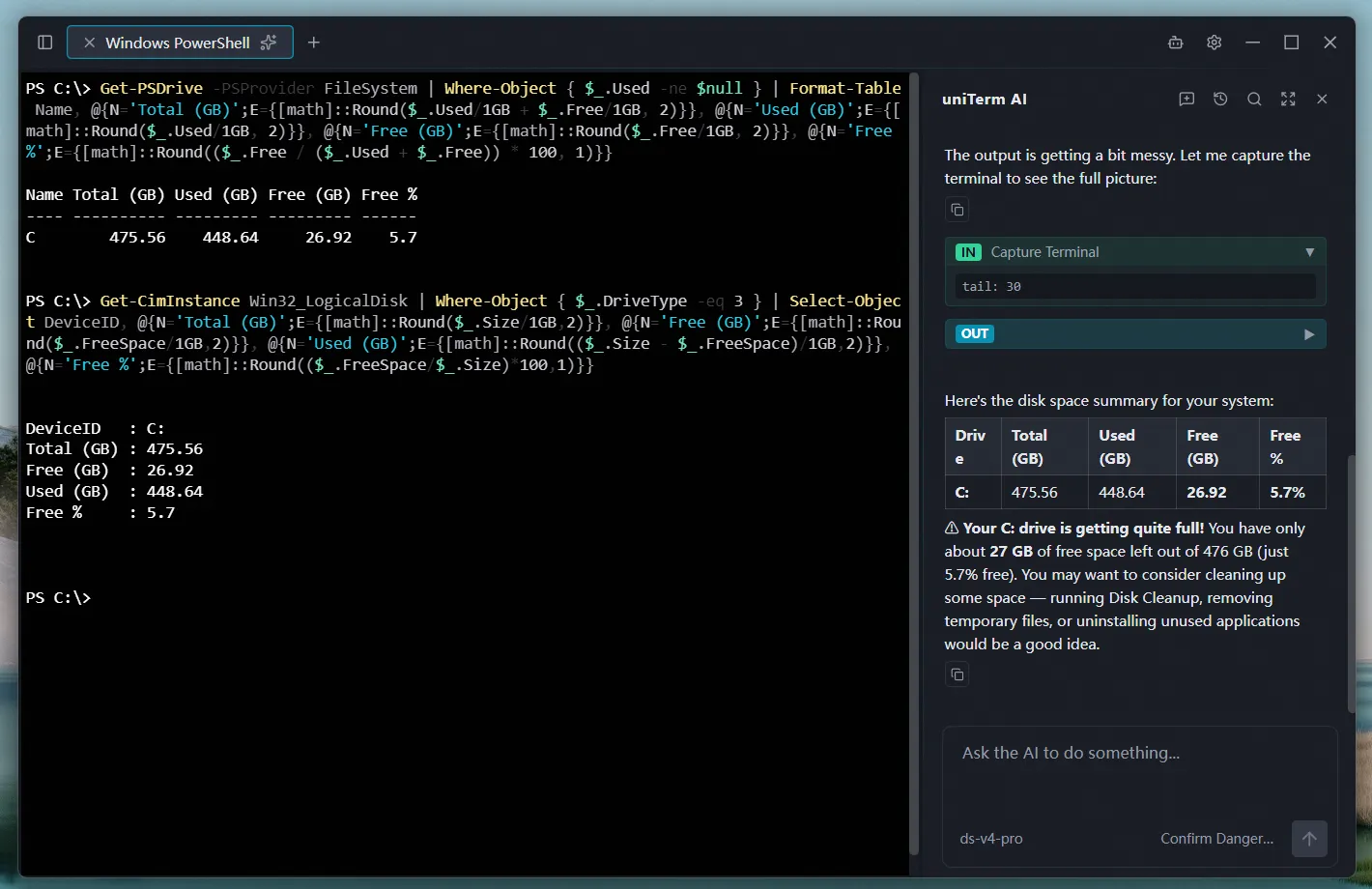Expand AI panel to fullscreen

pos(1288,99)
